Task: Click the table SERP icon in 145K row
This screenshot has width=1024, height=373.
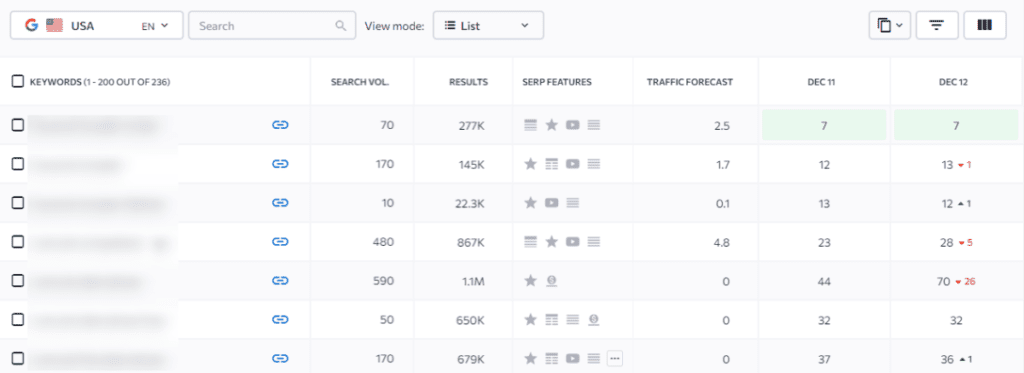Action: coord(552,164)
